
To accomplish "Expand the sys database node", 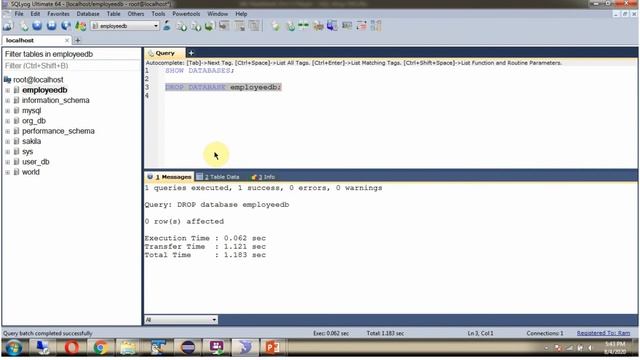I will (7, 152).
